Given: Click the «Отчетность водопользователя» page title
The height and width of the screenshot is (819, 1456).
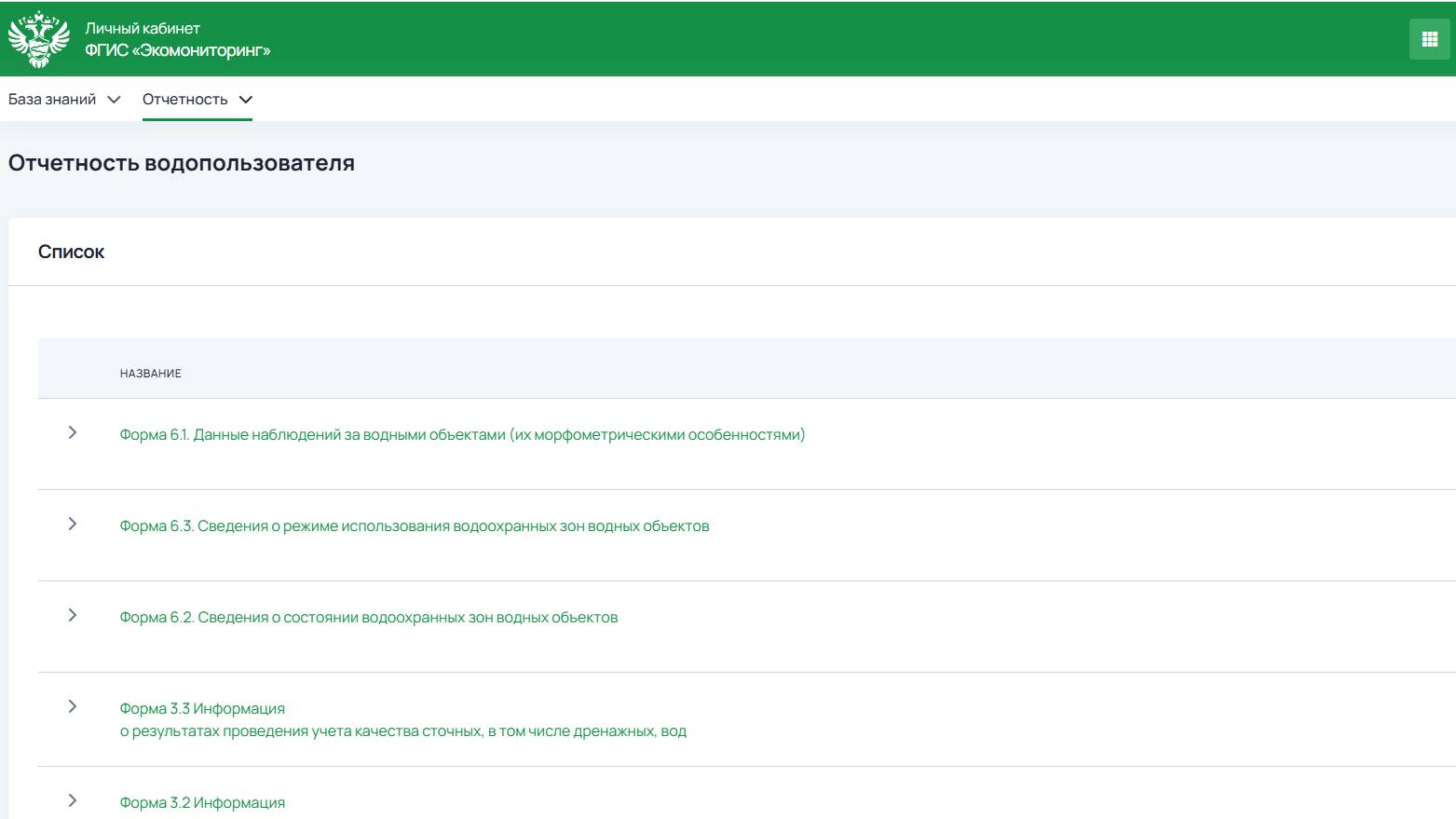Looking at the screenshot, I should (182, 163).
